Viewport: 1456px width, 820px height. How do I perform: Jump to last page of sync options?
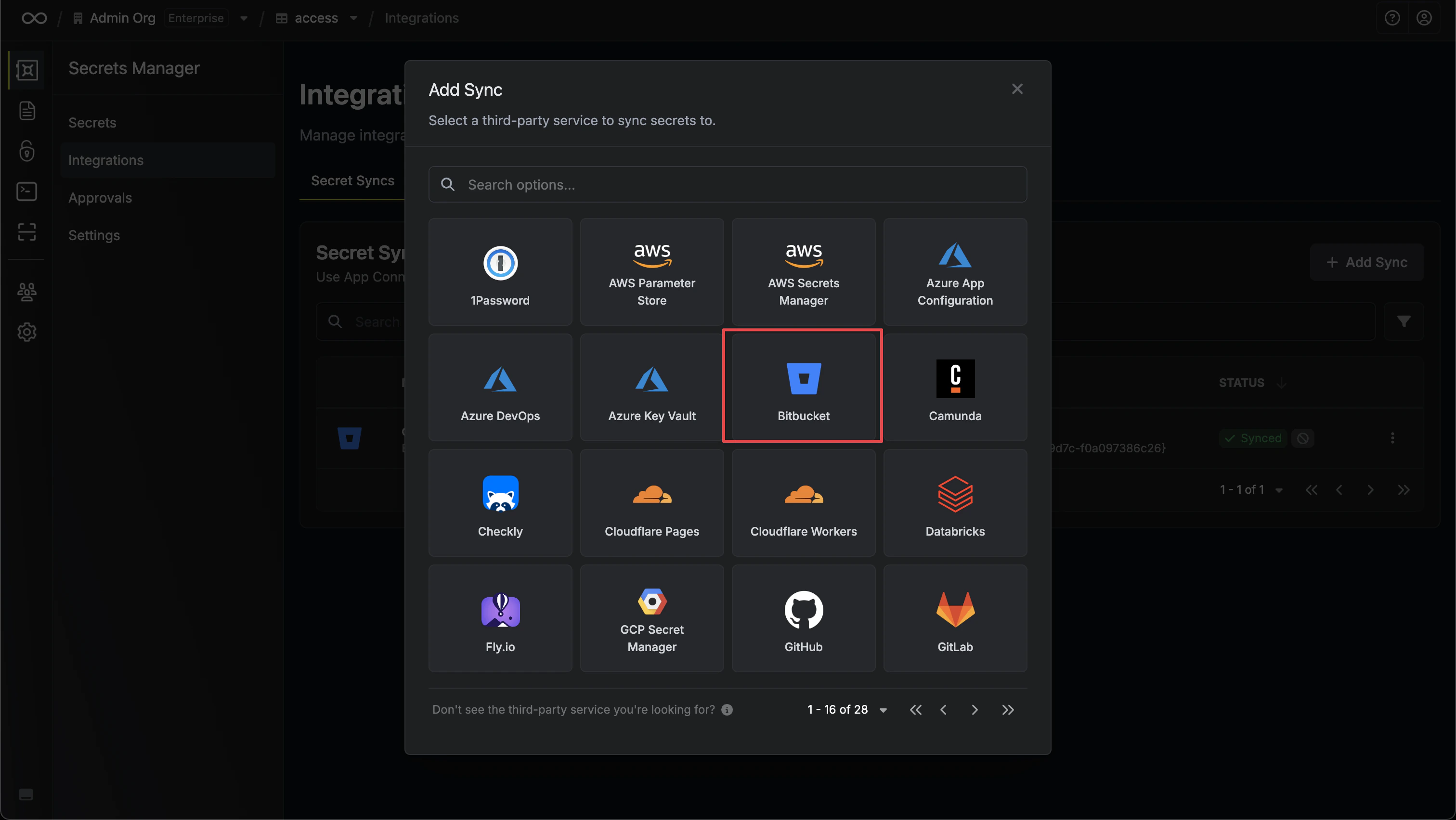[x=1008, y=709]
